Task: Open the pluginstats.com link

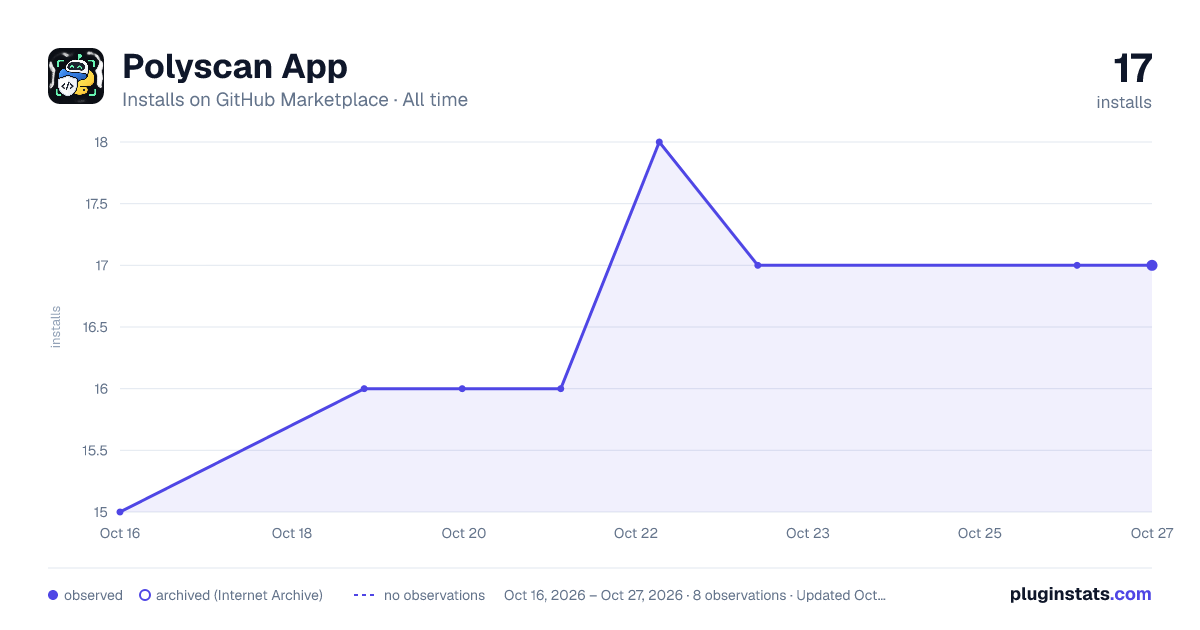Action: (x=1081, y=594)
